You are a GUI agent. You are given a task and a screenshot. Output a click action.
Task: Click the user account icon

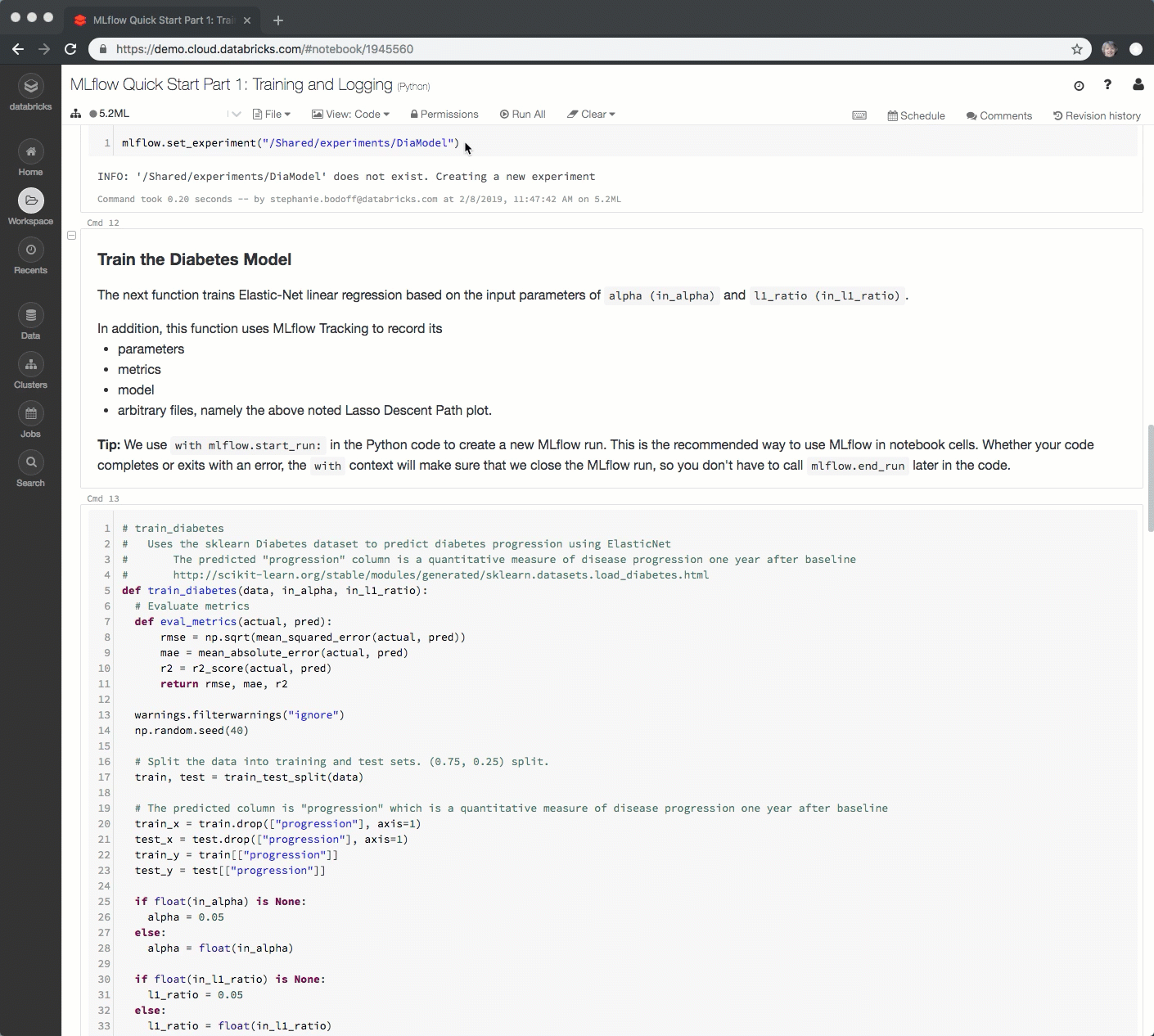[x=1138, y=85]
